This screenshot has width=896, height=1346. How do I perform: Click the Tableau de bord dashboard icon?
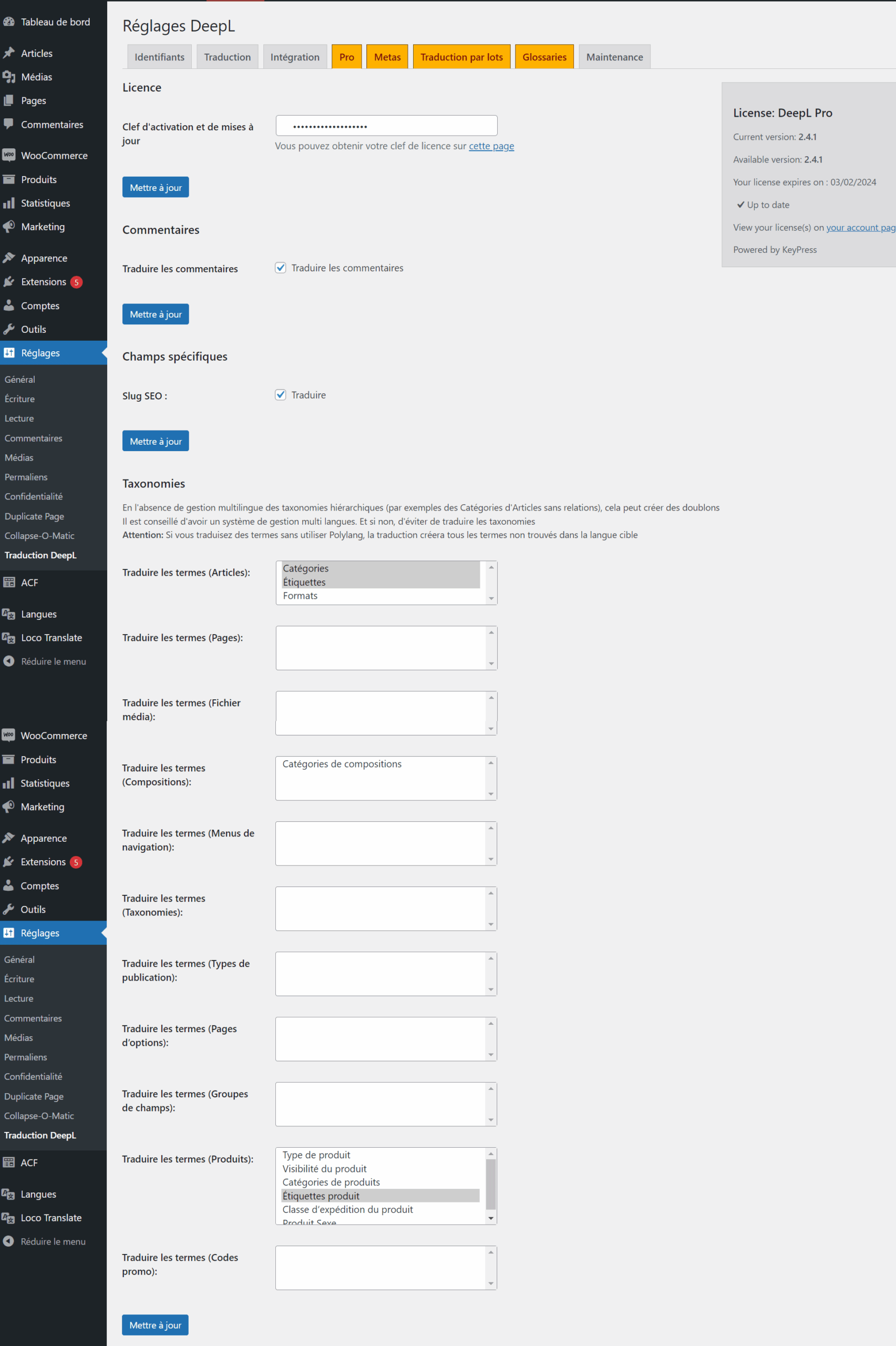(x=8, y=22)
